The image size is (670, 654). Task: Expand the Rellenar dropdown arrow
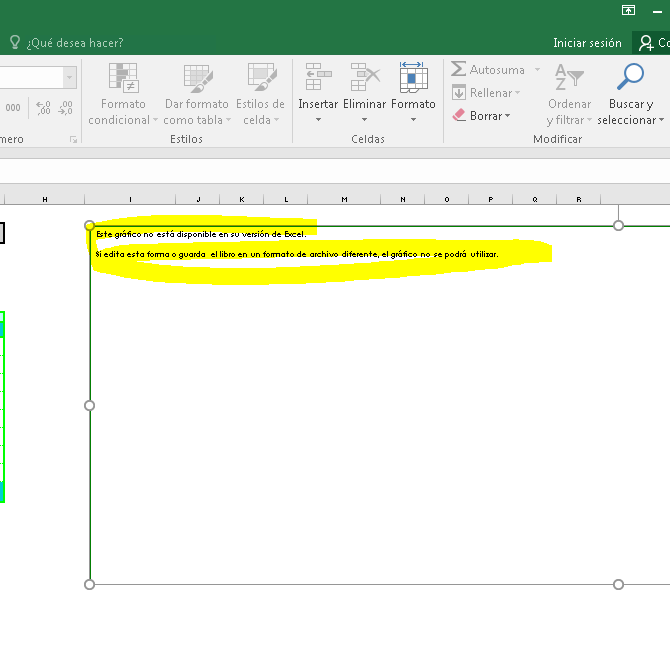pos(517,92)
